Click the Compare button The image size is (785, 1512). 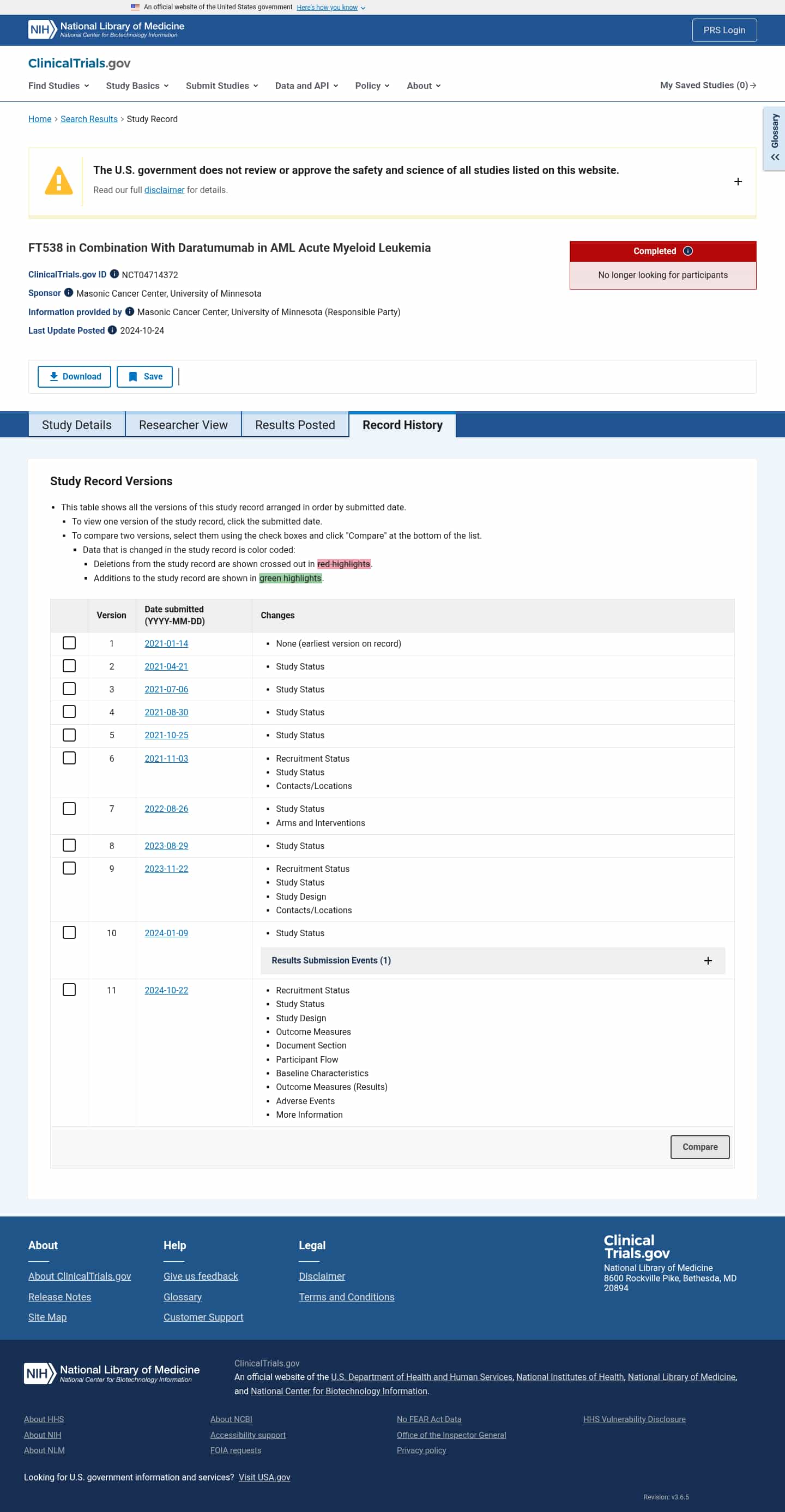click(700, 1147)
